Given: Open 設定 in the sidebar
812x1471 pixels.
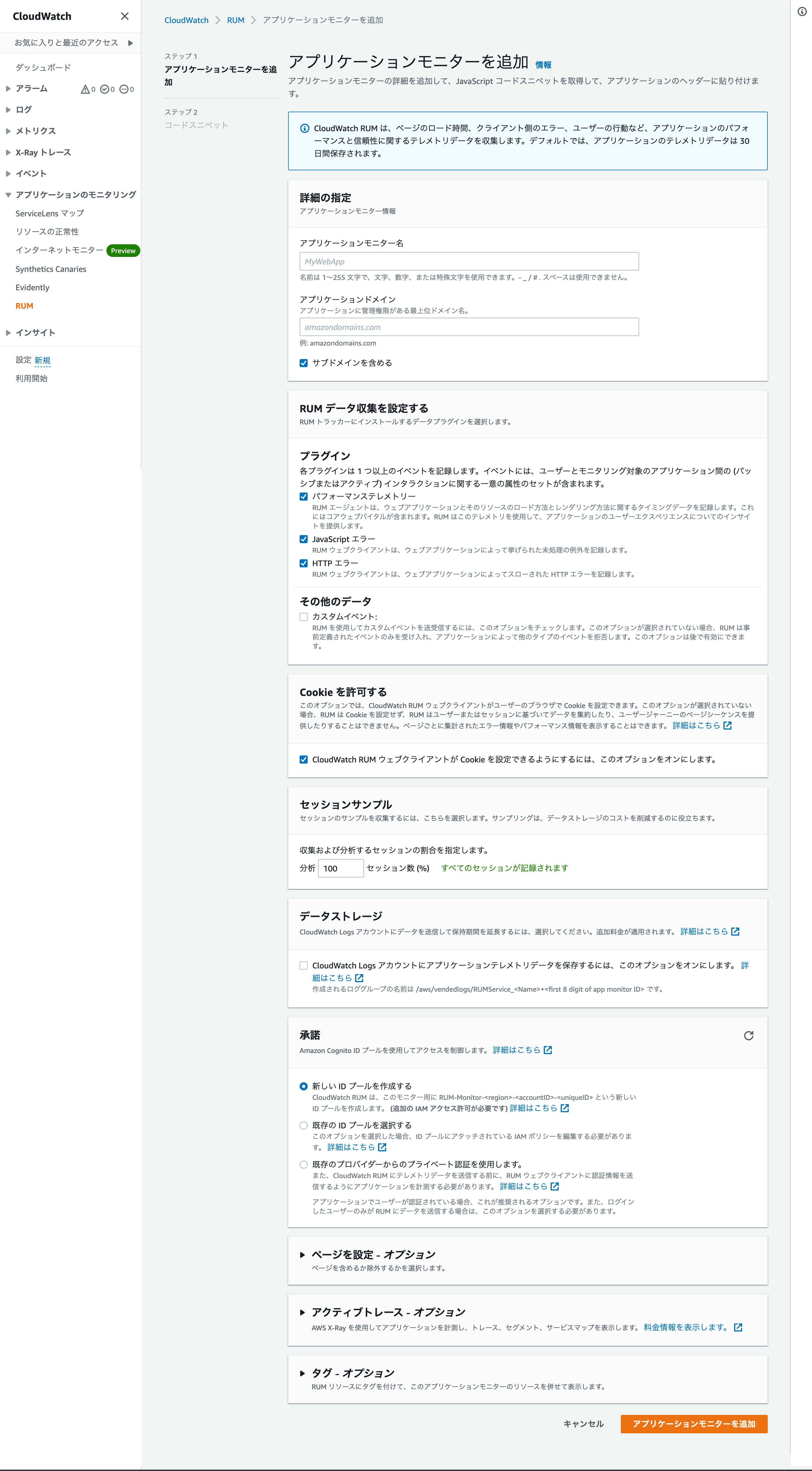Looking at the screenshot, I should pos(23,360).
